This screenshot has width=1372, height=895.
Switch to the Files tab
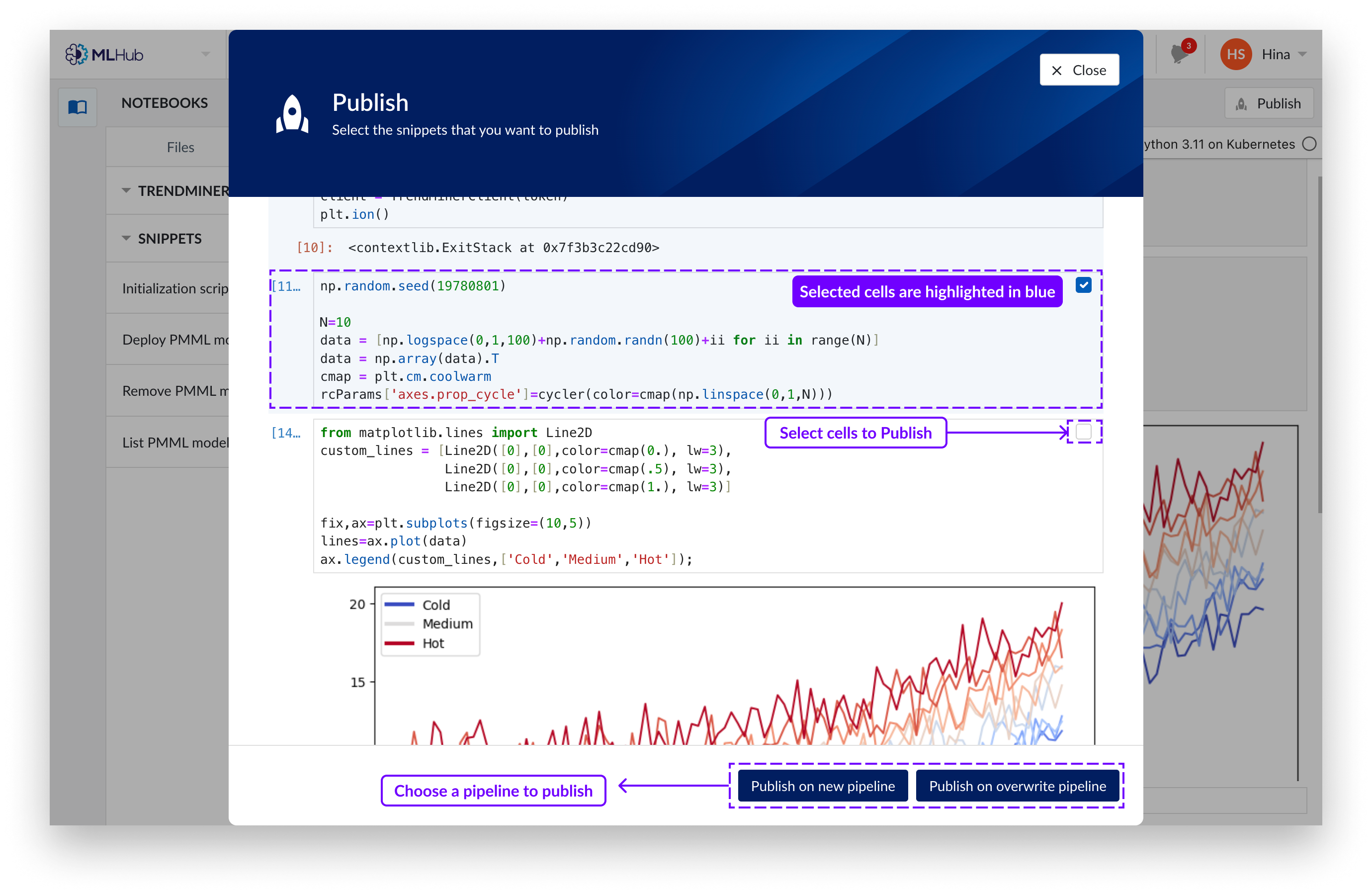[180, 148]
